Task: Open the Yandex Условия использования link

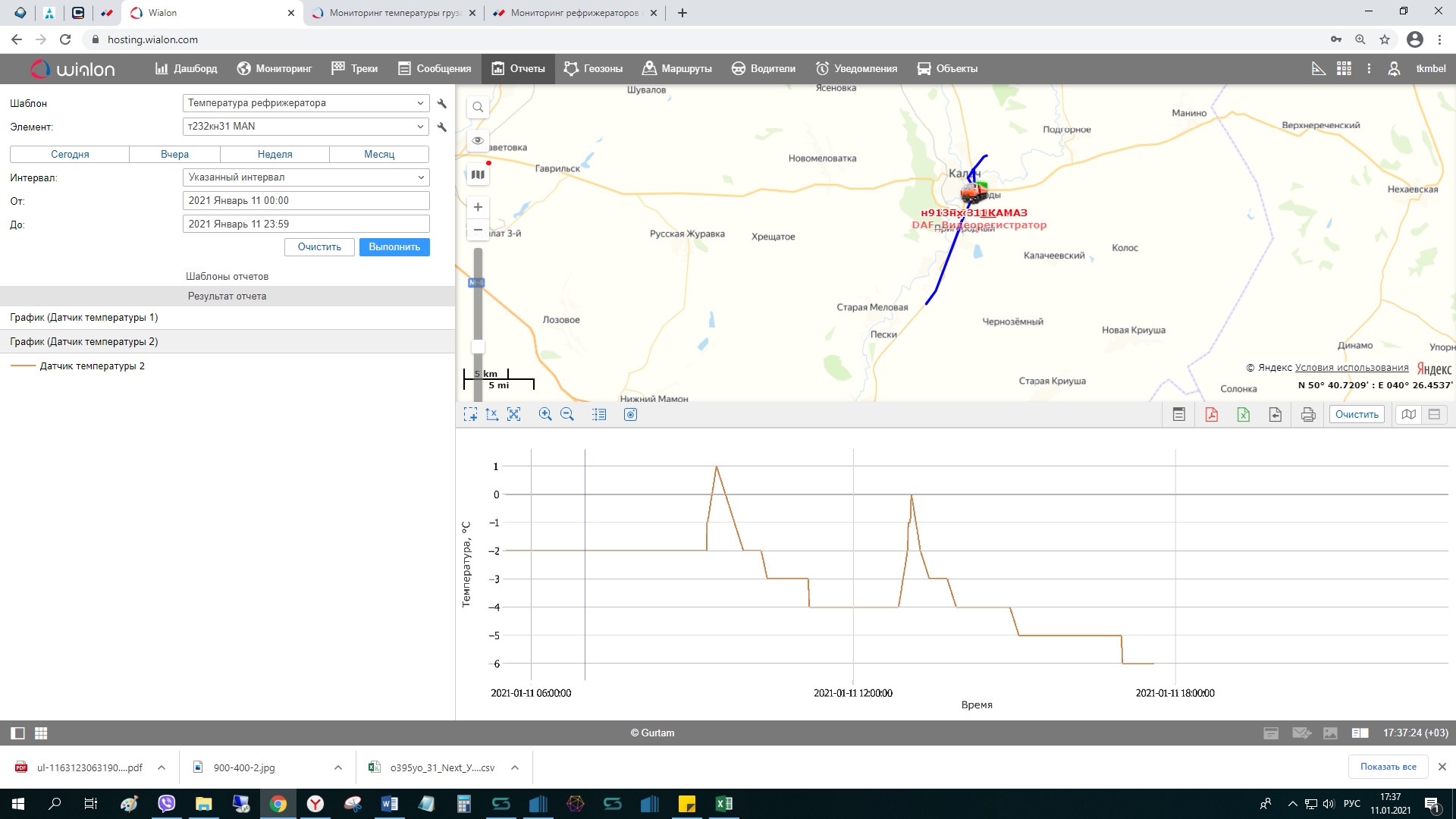Action: [1351, 368]
